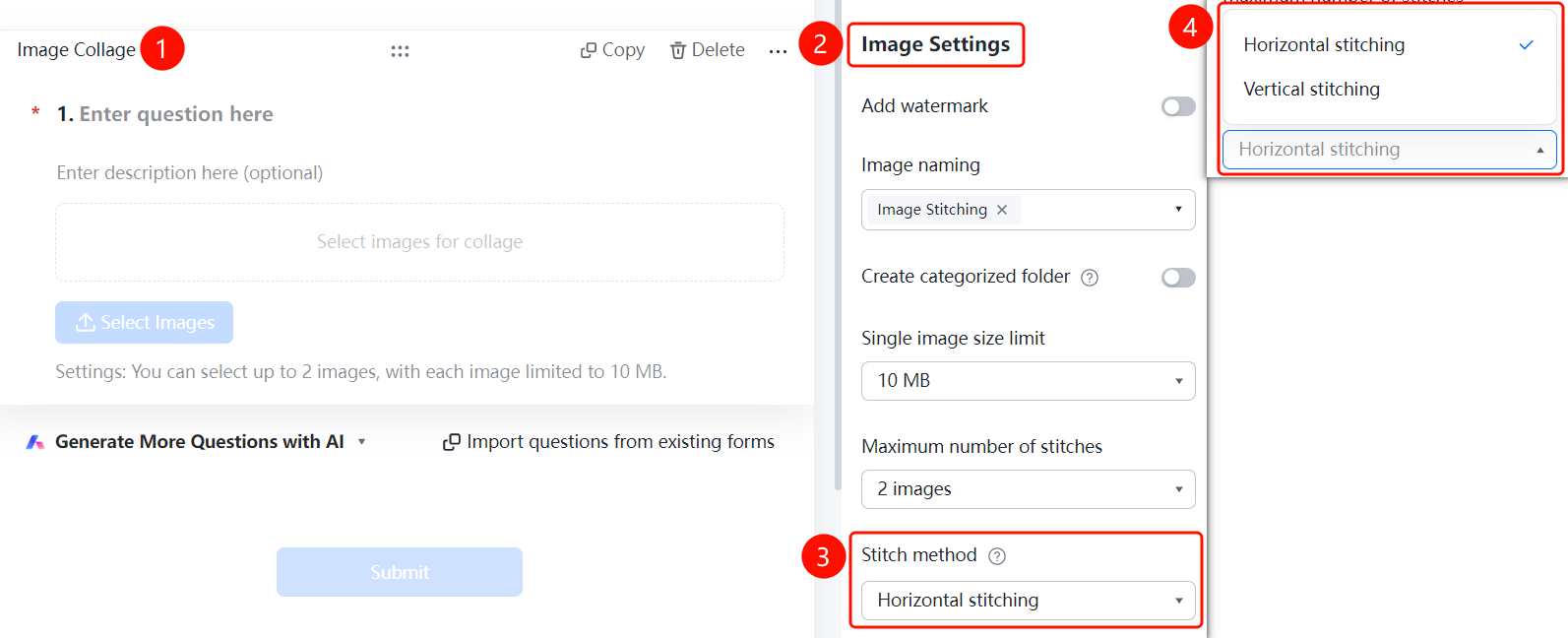This screenshot has width=1568, height=638.
Task: Click the drag handle dots icon
Action: click(400, 51)
